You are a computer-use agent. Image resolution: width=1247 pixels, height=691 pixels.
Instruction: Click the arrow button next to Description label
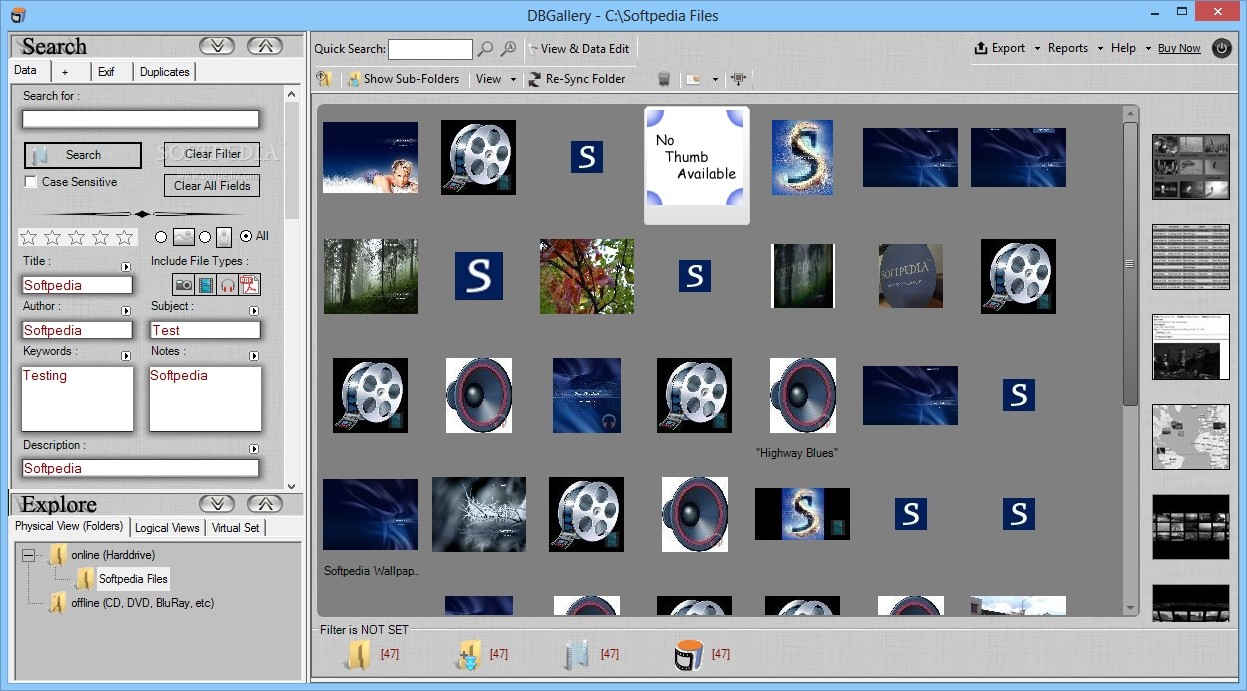(x=254, y=450)
